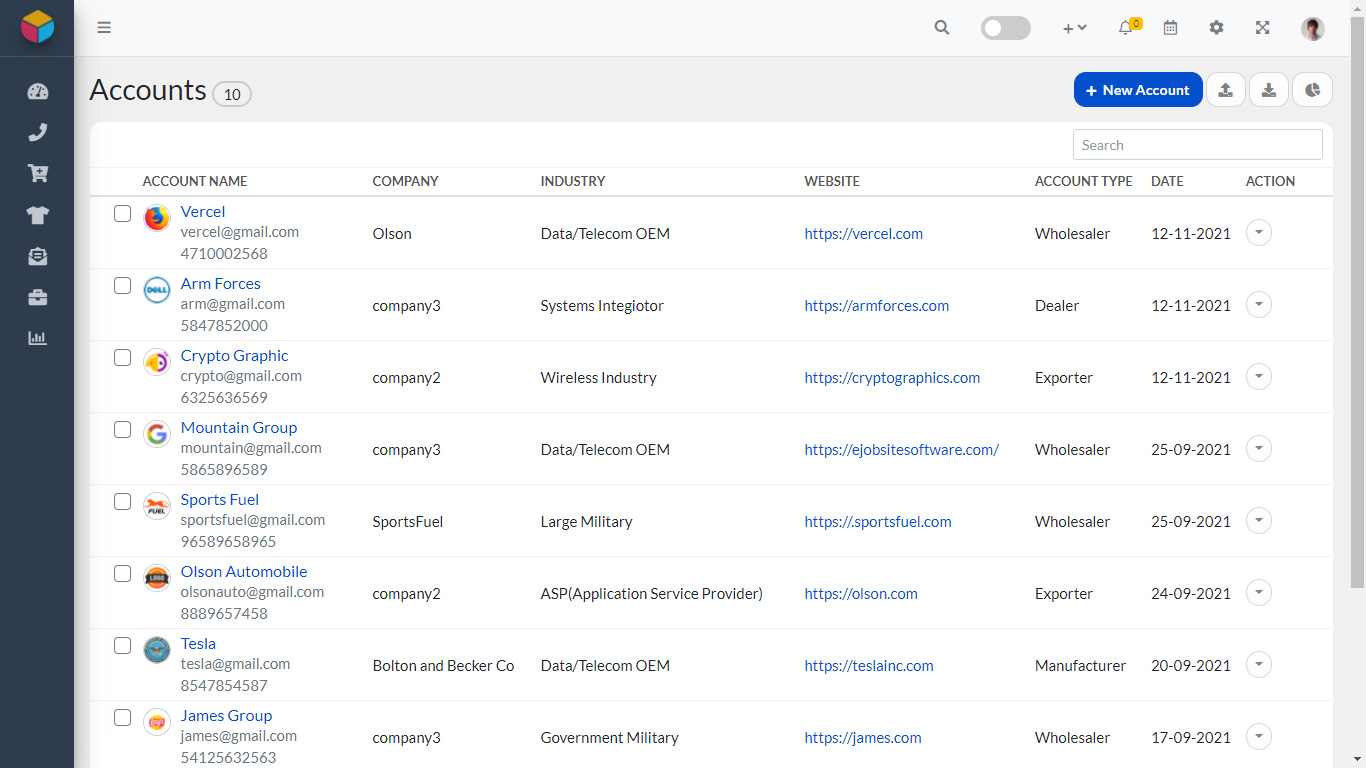The height and width of the screenshot is (768, 1366).
Task: Open the user profile avatar
Action: 1313,28
